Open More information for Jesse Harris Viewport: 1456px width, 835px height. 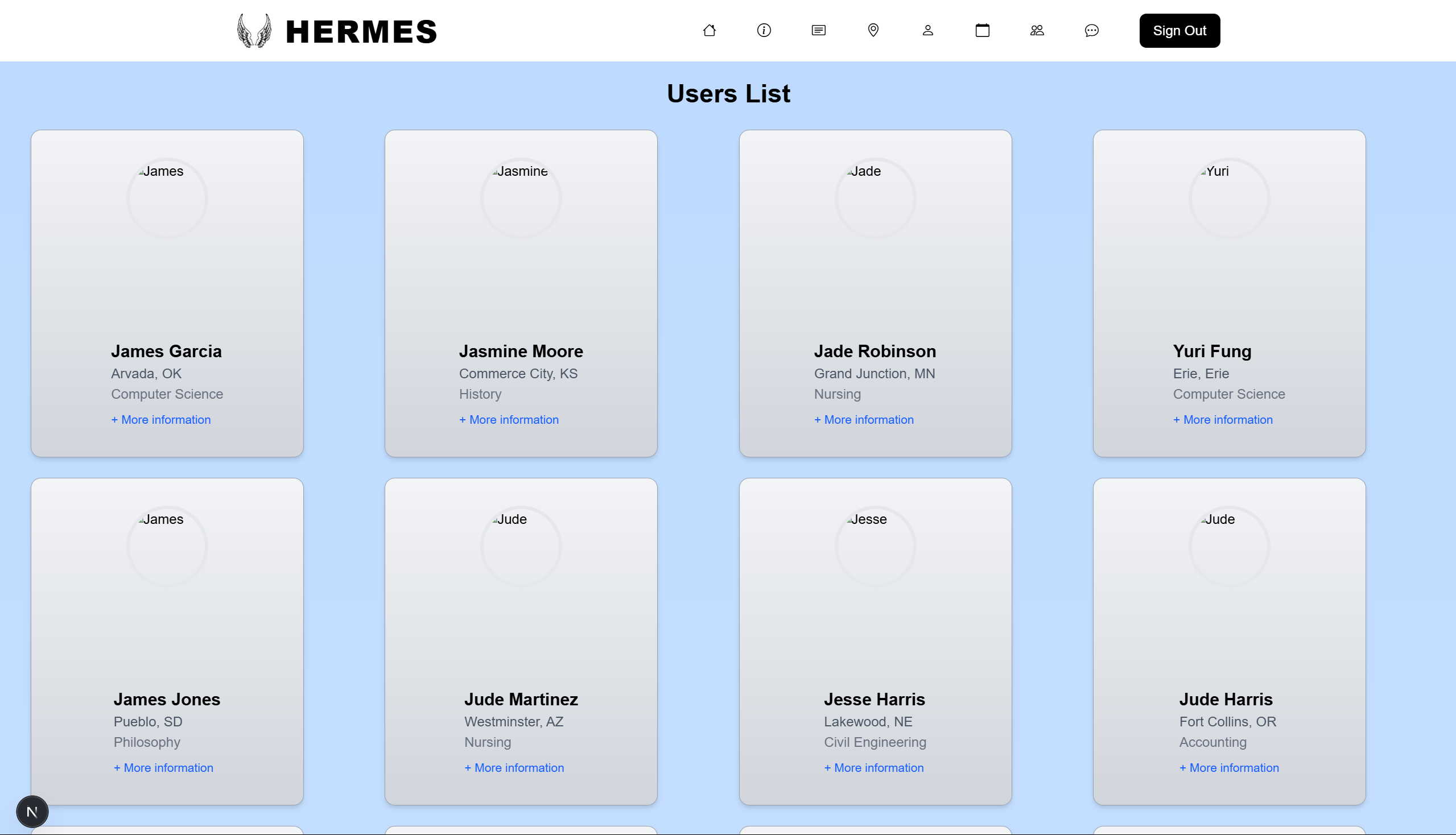pyautogui.click(x=873, y=768)
